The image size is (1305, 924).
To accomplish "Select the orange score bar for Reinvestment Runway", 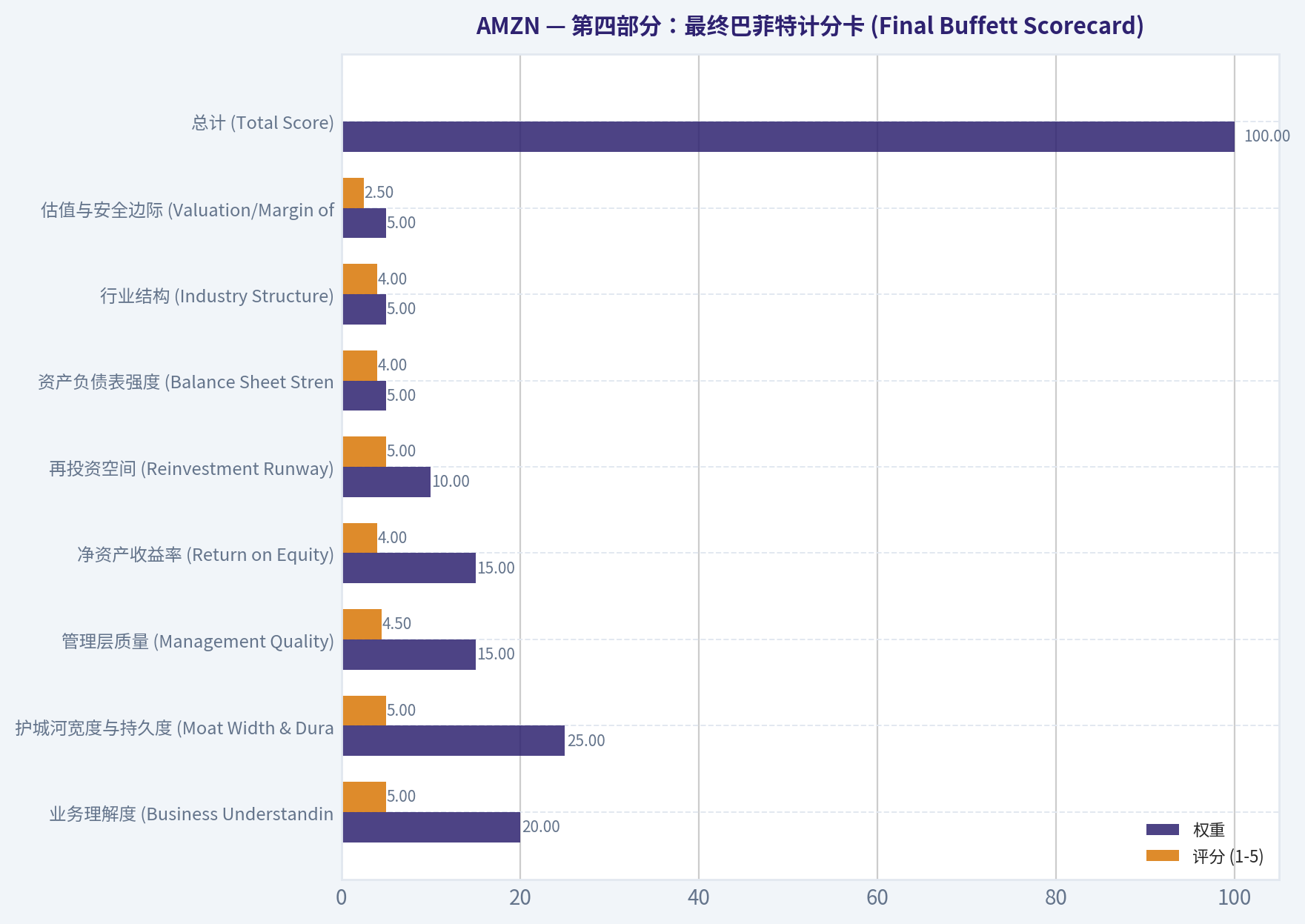I will click(365, 451).
